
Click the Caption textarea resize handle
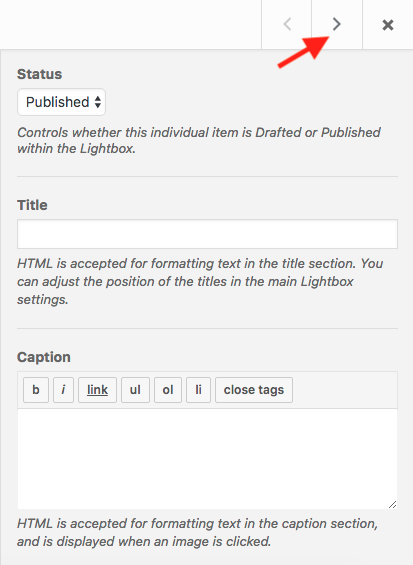coord(393,504)
